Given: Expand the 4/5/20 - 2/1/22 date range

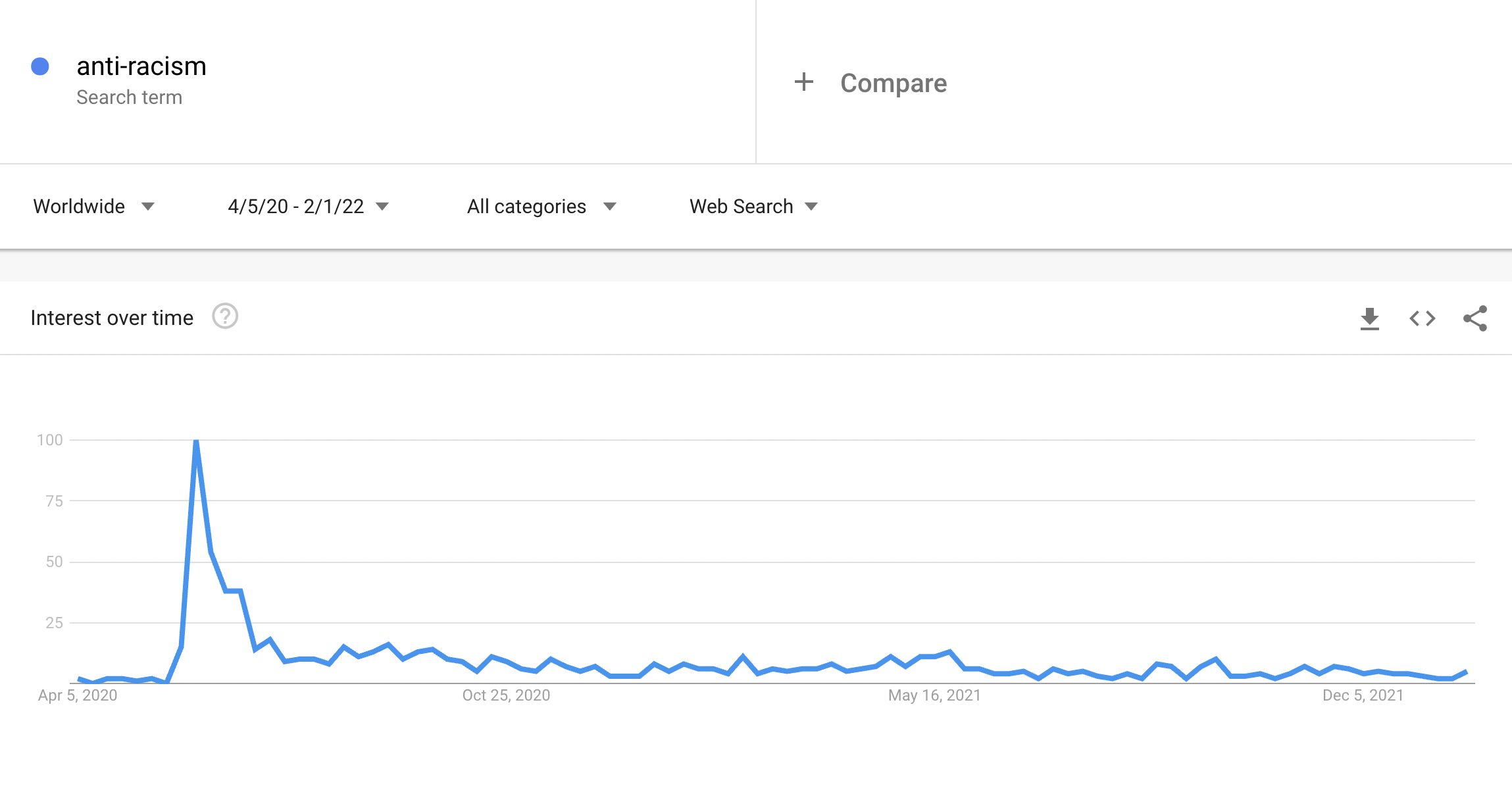Looking at the screenshot, I should [x=308, y=207].
